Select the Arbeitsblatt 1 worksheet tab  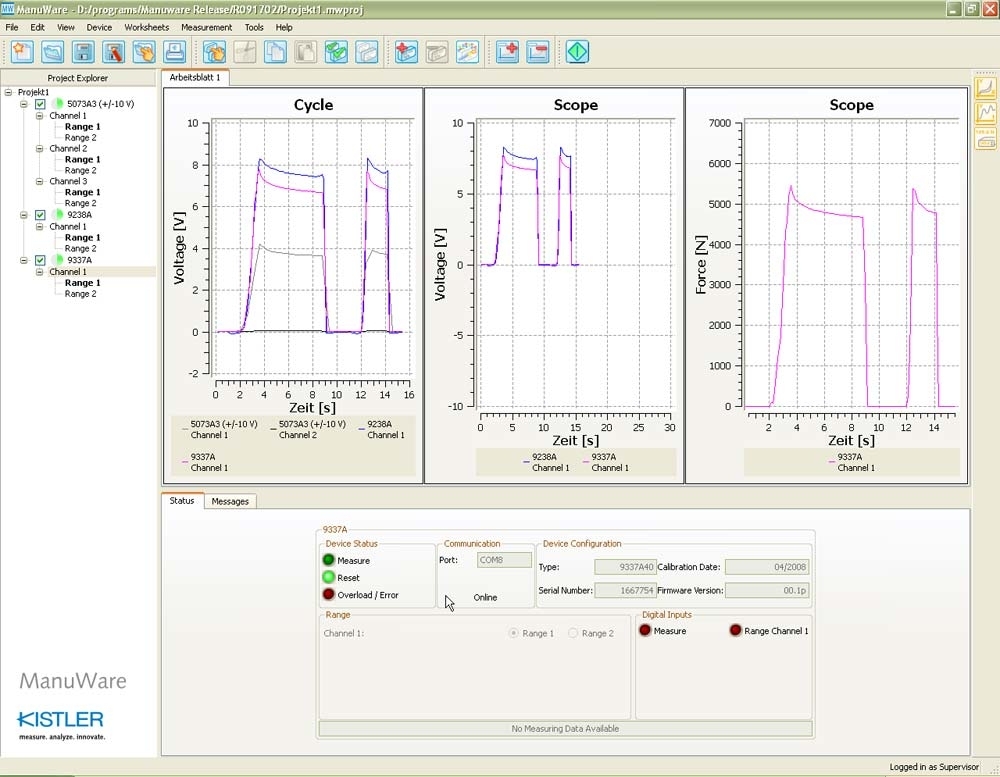pyautogui.click(x=195, y=77)
